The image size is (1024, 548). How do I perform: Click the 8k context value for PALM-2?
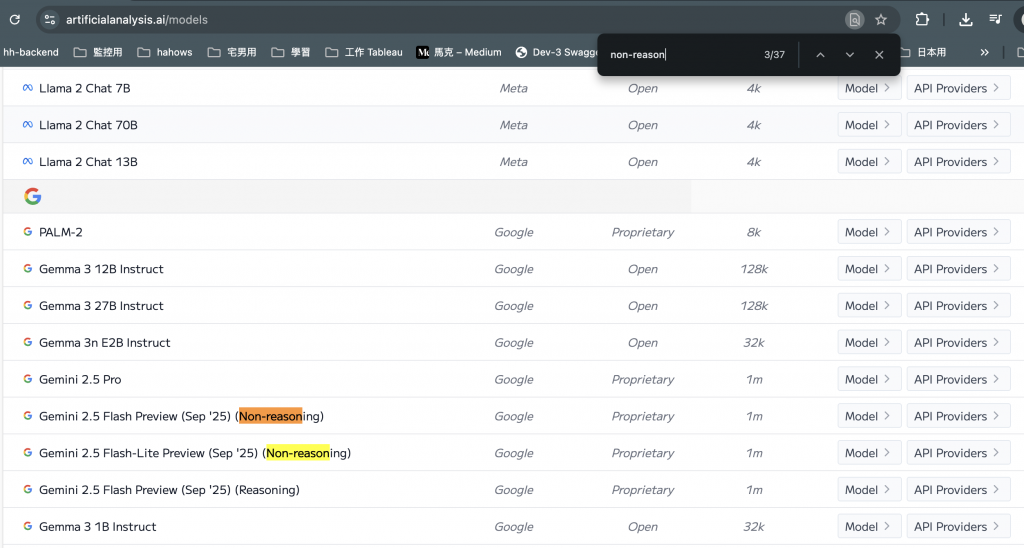[754, 232]
